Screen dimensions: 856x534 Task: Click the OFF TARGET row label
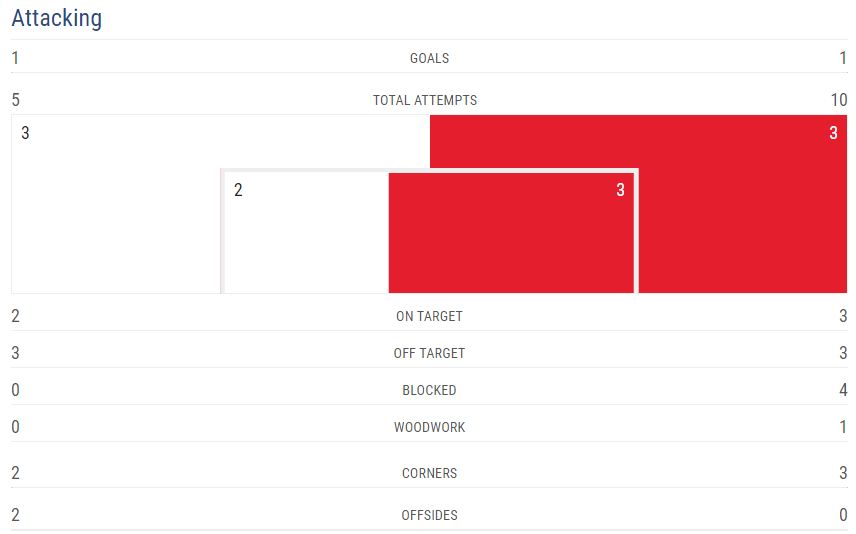(429, 353)
